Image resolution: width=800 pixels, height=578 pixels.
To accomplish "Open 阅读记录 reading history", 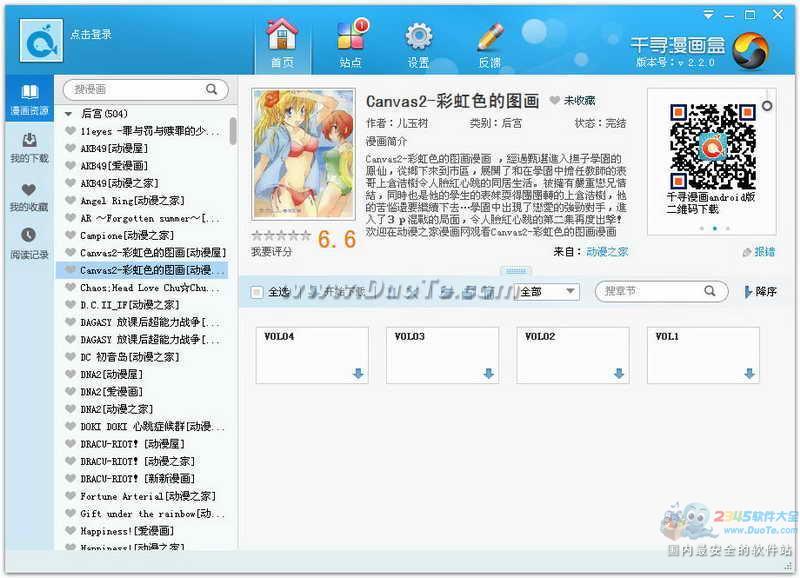I will pyautogui.click(x=29, y=244).
